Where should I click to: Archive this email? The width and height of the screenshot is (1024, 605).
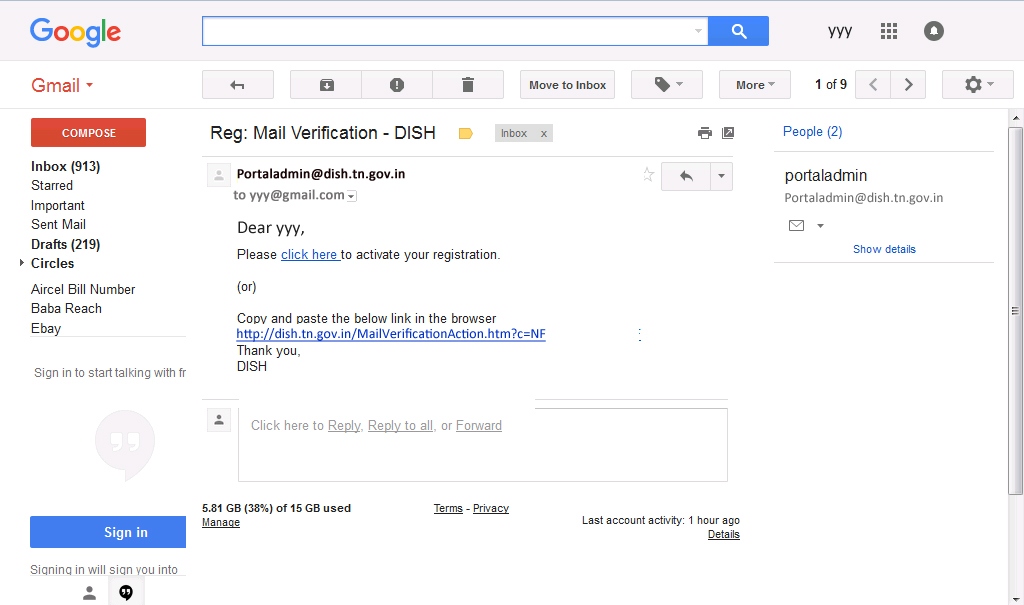(x=326, y=85)
